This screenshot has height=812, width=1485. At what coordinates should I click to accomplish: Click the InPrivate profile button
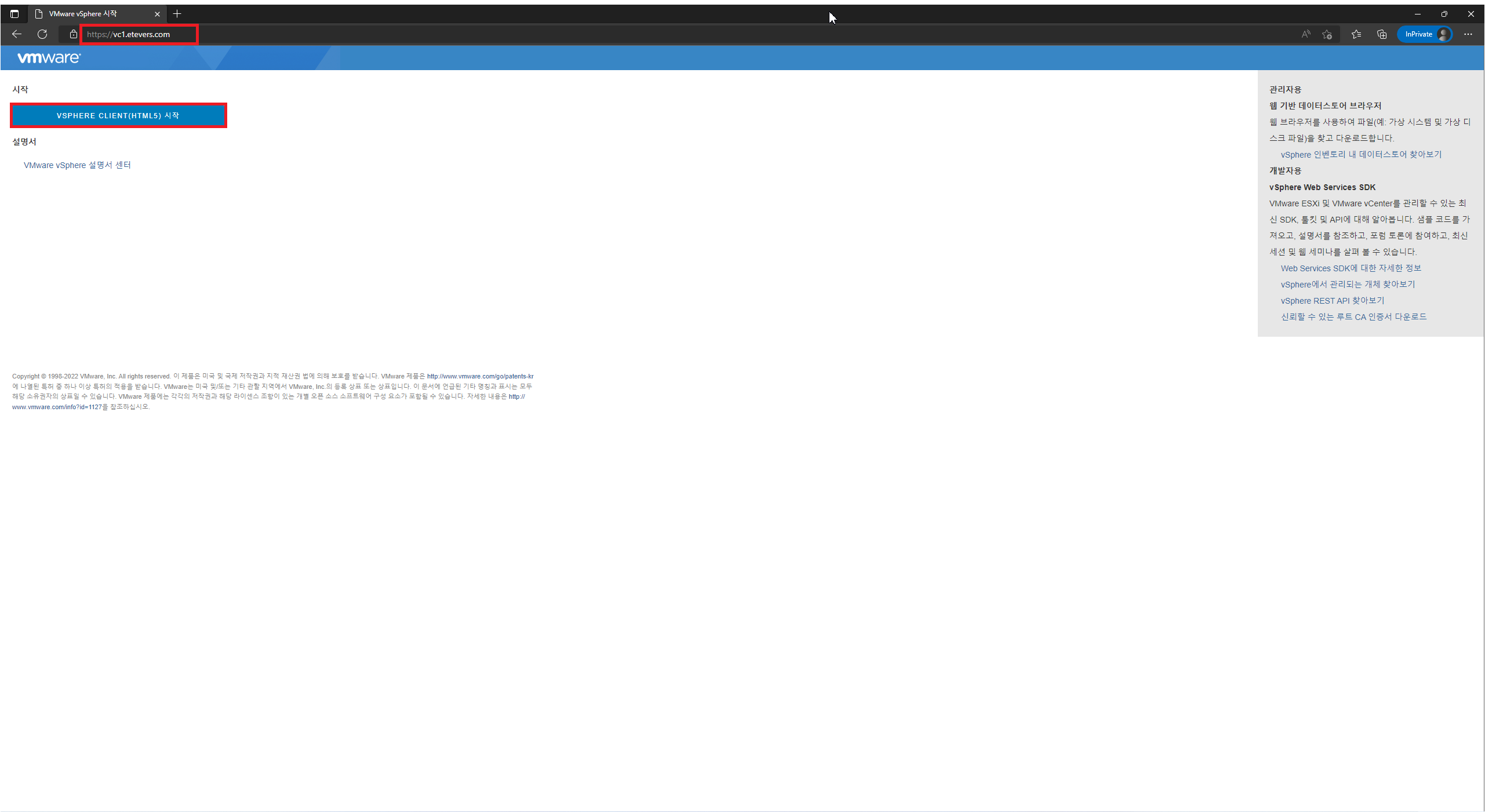1425,34
